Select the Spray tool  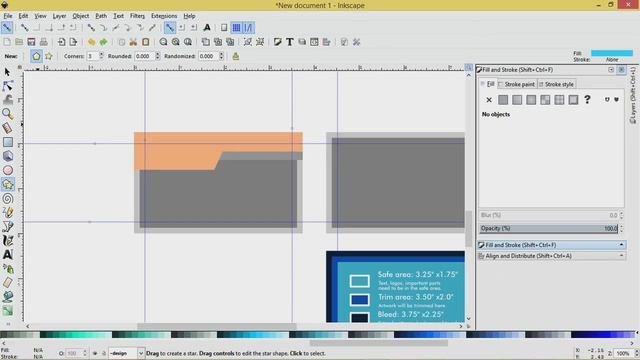coord(7,269)
